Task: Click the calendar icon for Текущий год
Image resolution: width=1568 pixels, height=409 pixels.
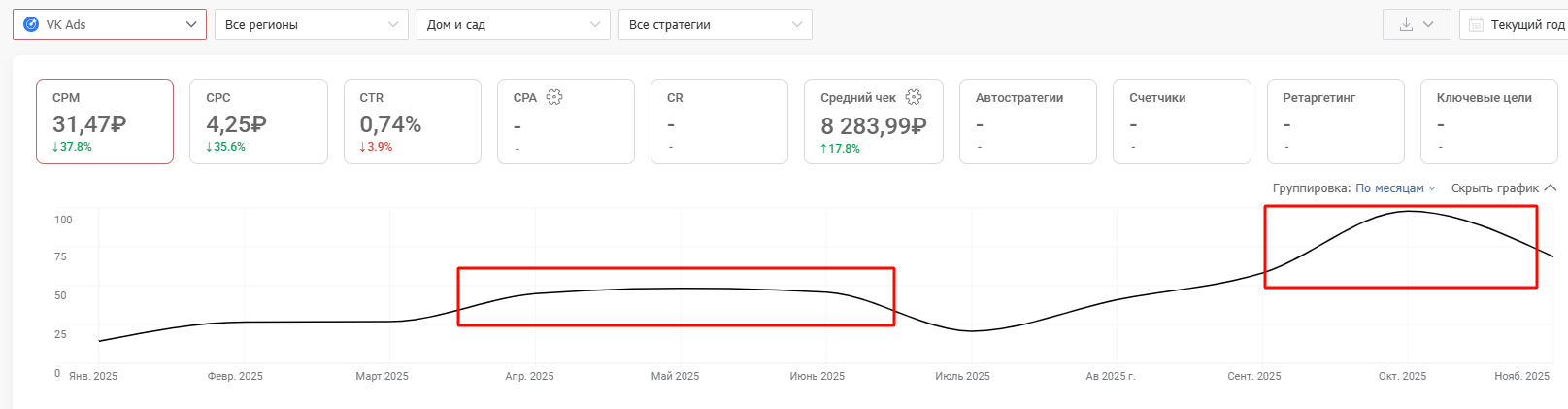Action: (1476, 24)
